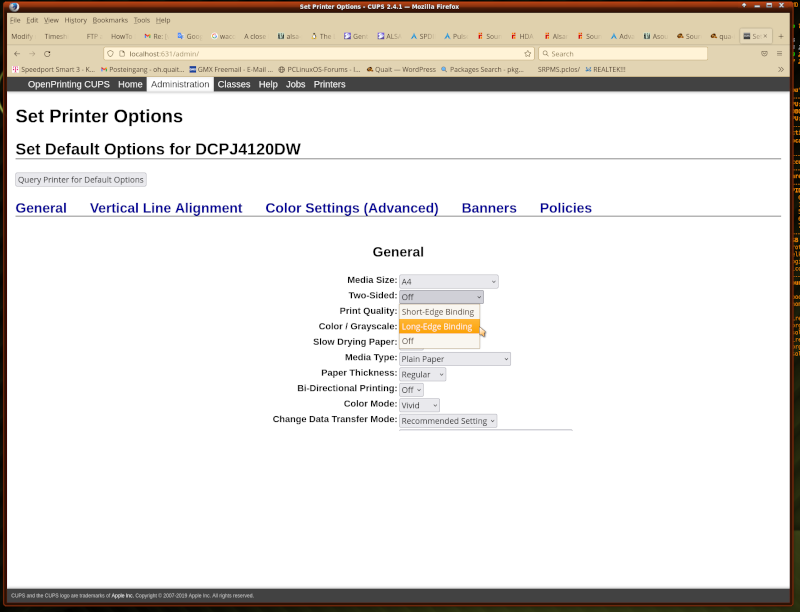
Task: Open the Quait WordPress bookmark
Action: pos(401,70)
